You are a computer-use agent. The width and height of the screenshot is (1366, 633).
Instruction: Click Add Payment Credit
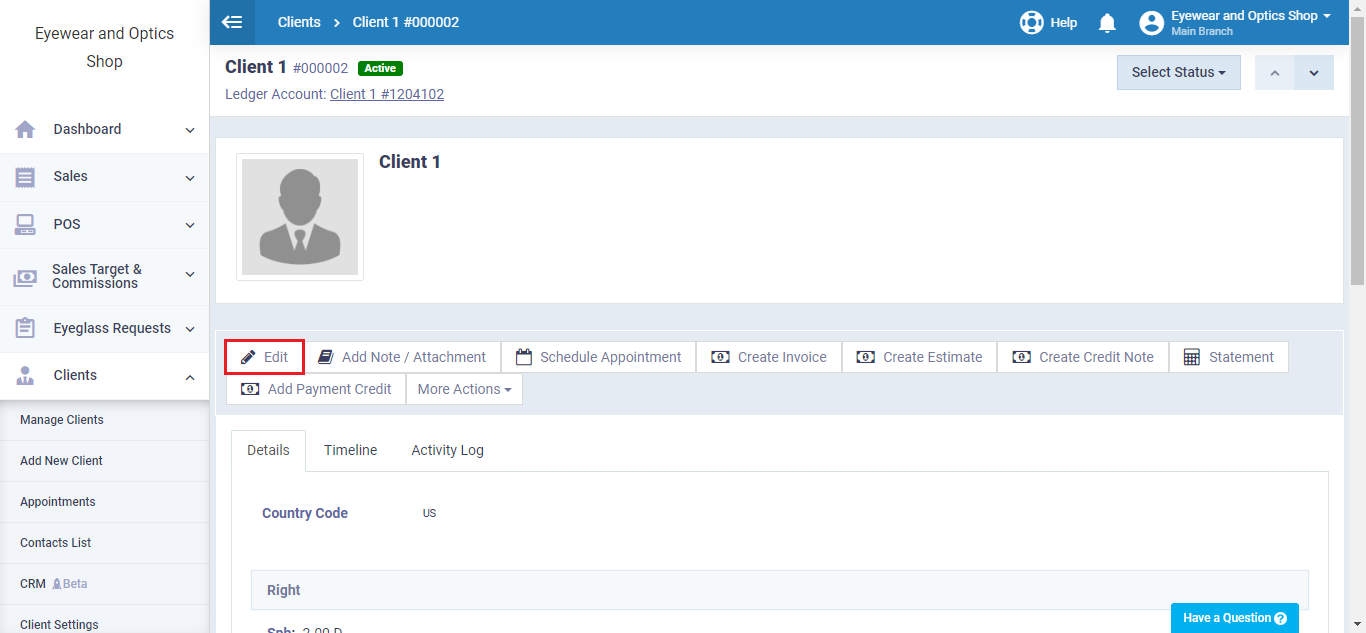tap(316, 389)
